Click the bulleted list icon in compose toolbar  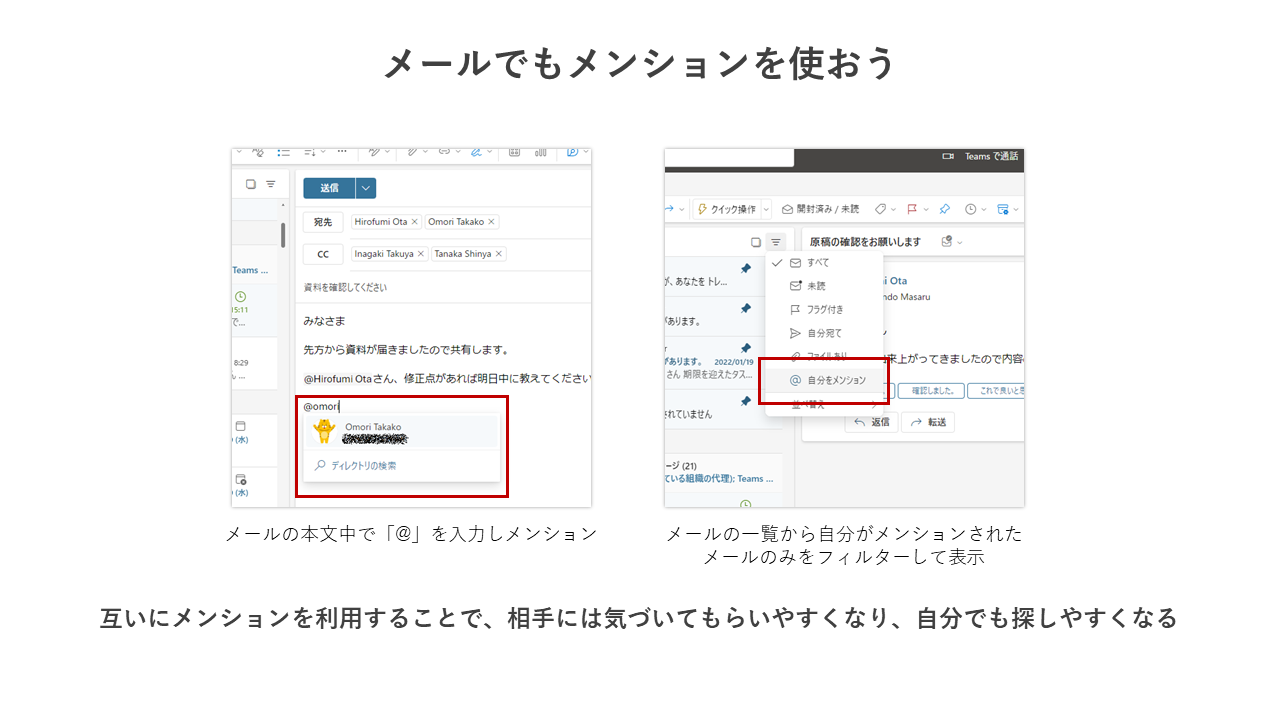pyautogui.click(x=284, y=152)
